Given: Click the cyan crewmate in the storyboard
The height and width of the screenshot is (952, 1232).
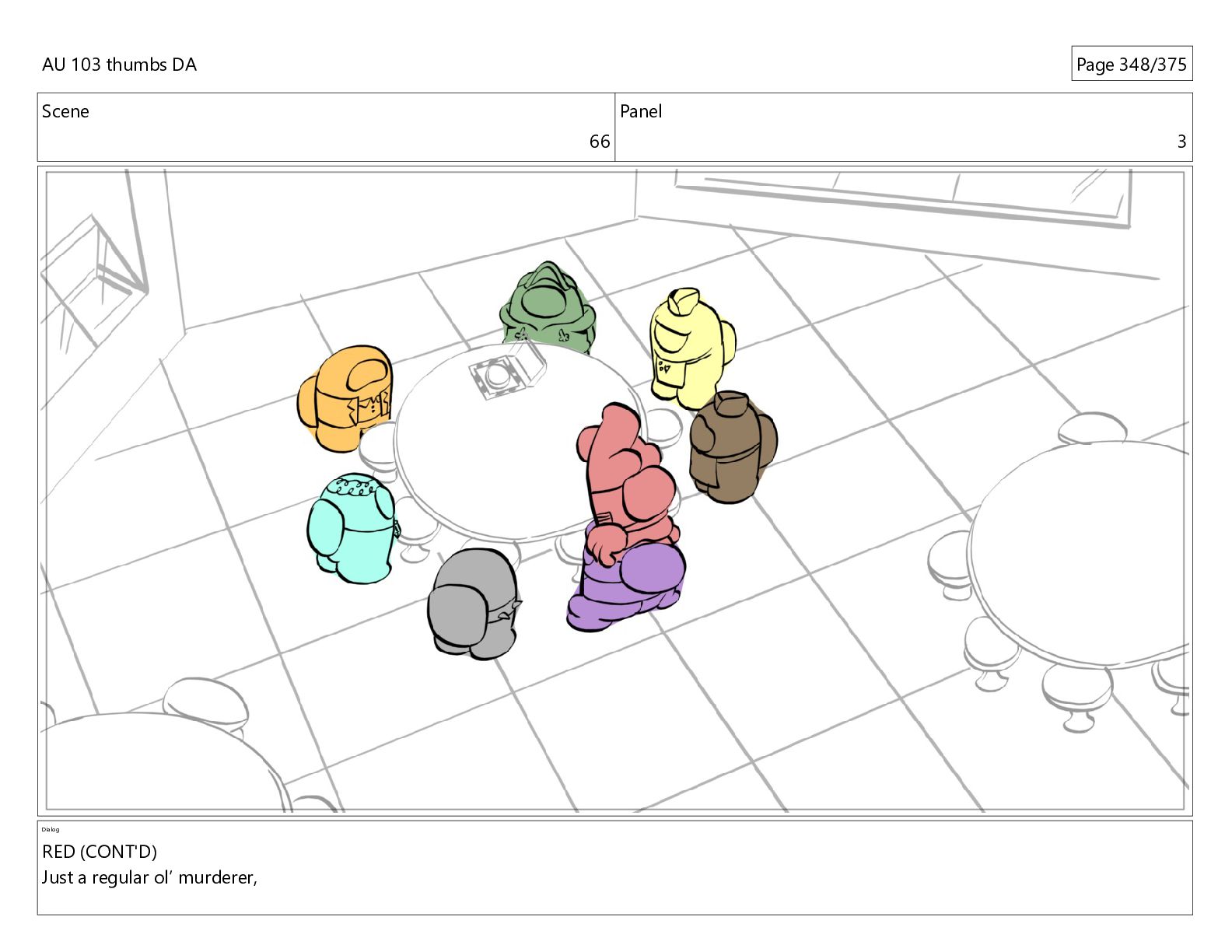Looking at the screenshot, I should click(x=354, y=527).
